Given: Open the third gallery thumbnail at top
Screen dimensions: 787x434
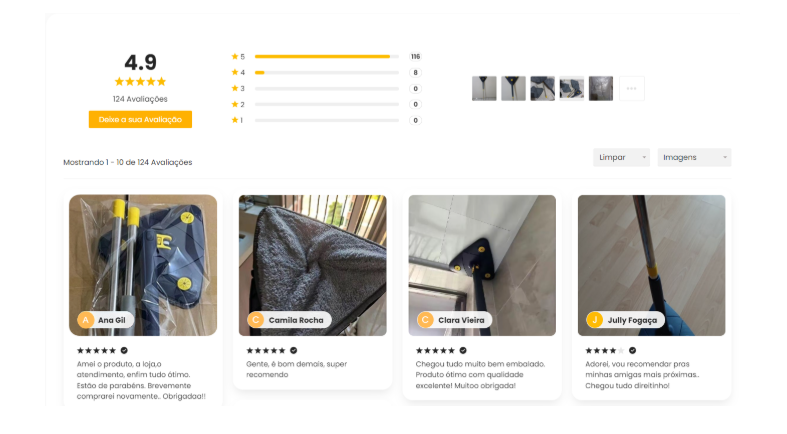Looking at the screenshot, I should pos(542,89).
